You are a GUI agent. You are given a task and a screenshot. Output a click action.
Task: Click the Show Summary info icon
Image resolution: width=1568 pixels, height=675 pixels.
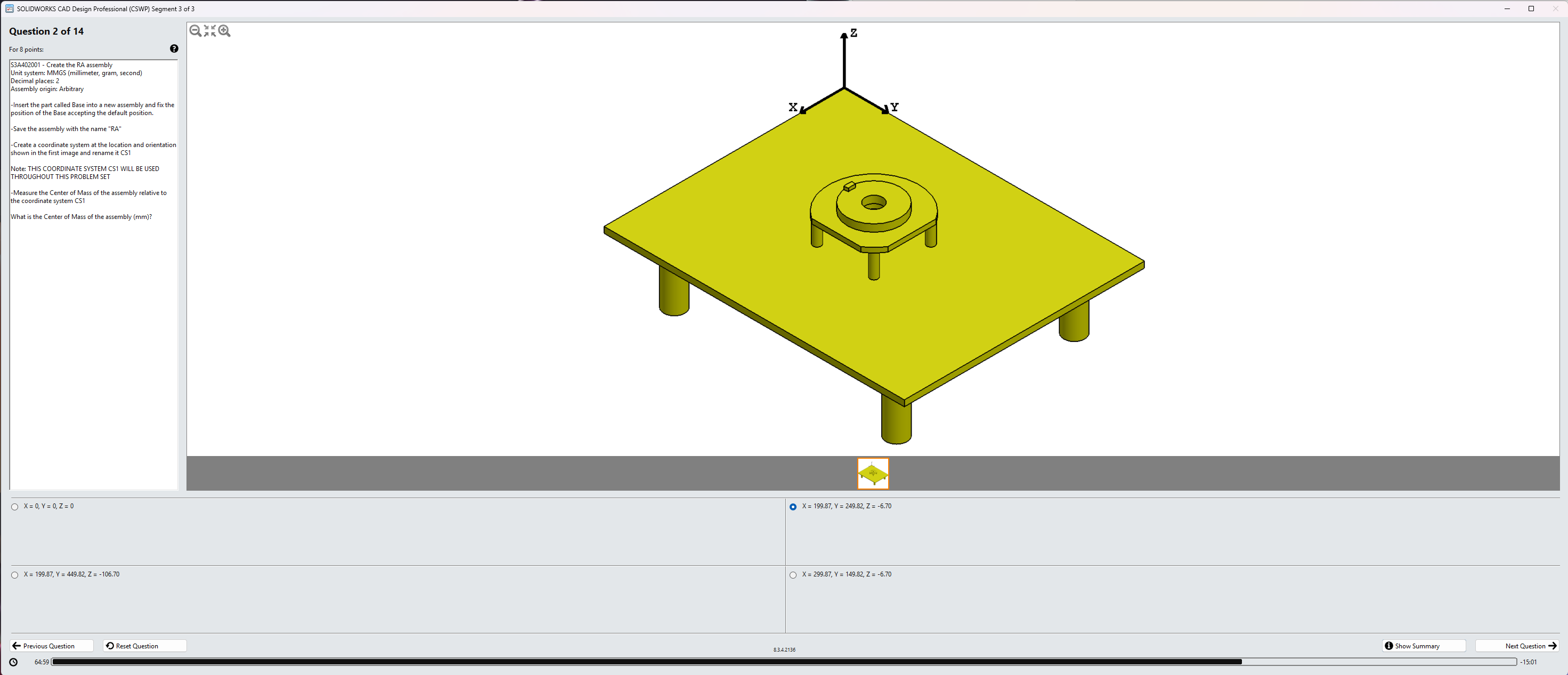click(1388, 646)
